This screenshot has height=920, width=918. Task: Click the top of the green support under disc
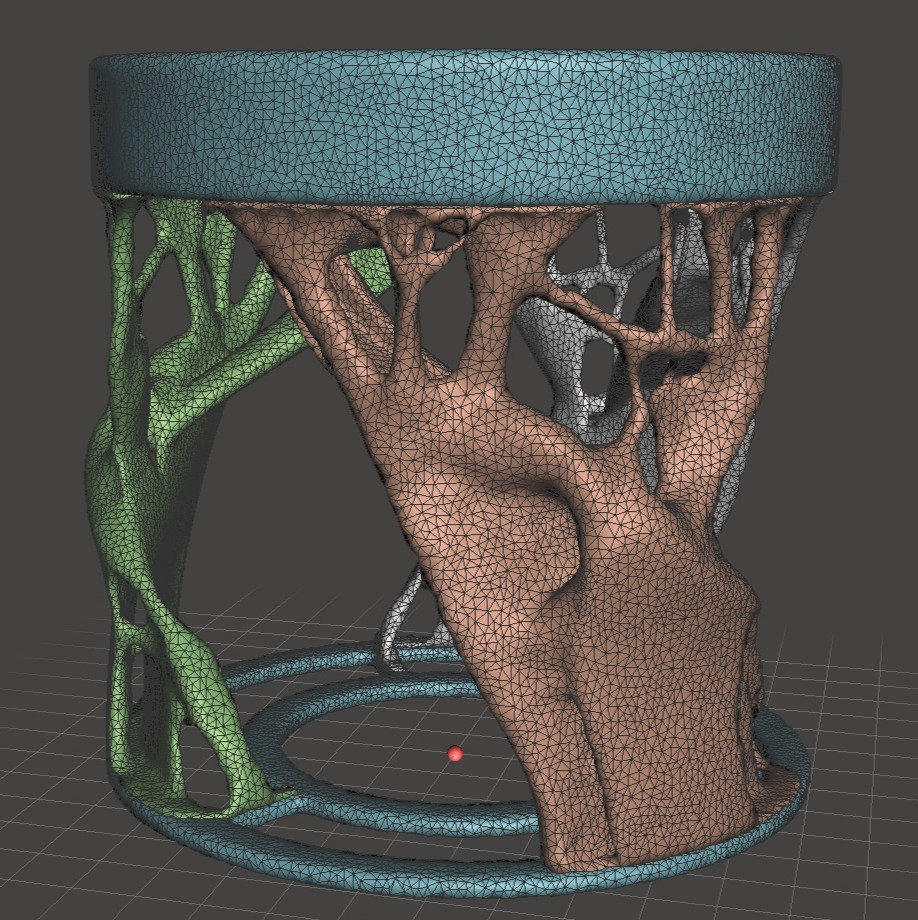(x=128, y=215)
